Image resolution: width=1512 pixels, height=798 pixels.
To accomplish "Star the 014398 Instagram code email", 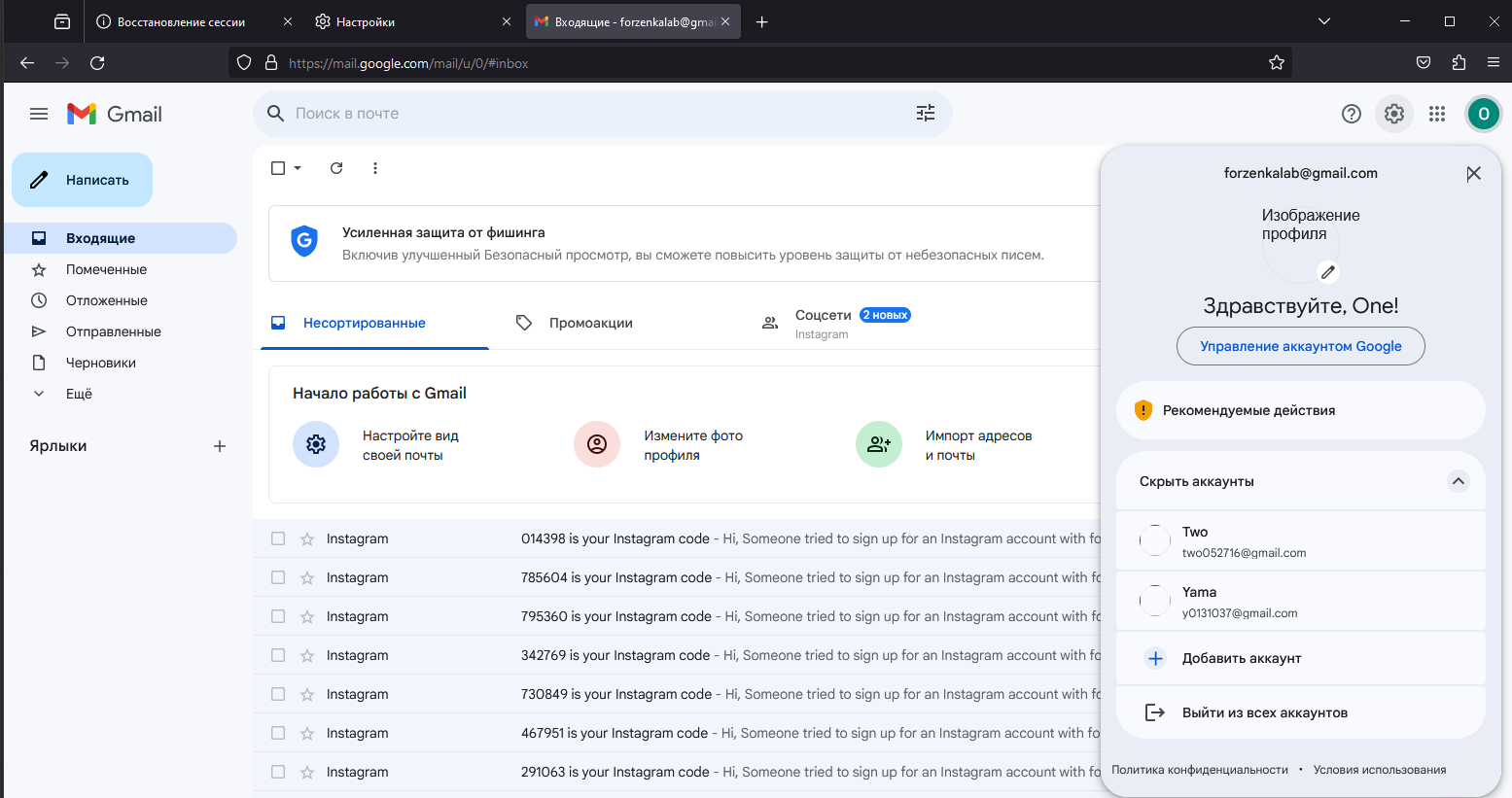I will 307,538.
